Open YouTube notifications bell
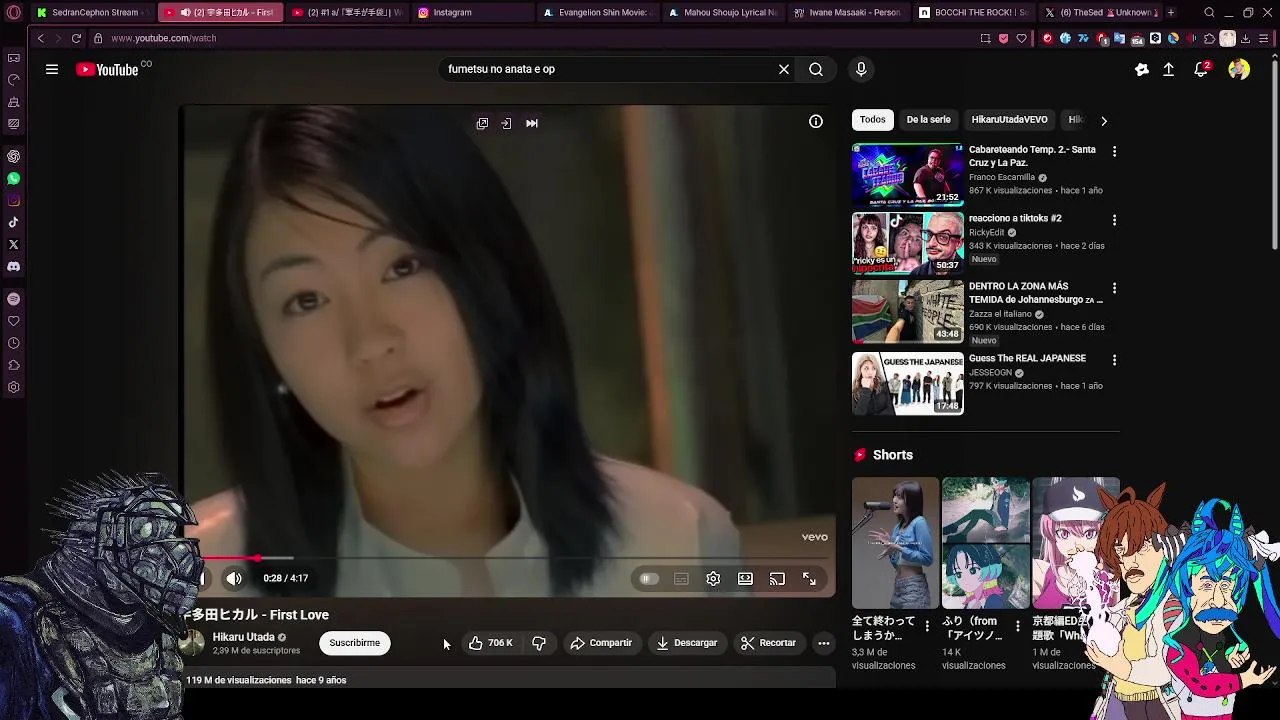This screenshot has width=1280, height=720. [1201, 69]
